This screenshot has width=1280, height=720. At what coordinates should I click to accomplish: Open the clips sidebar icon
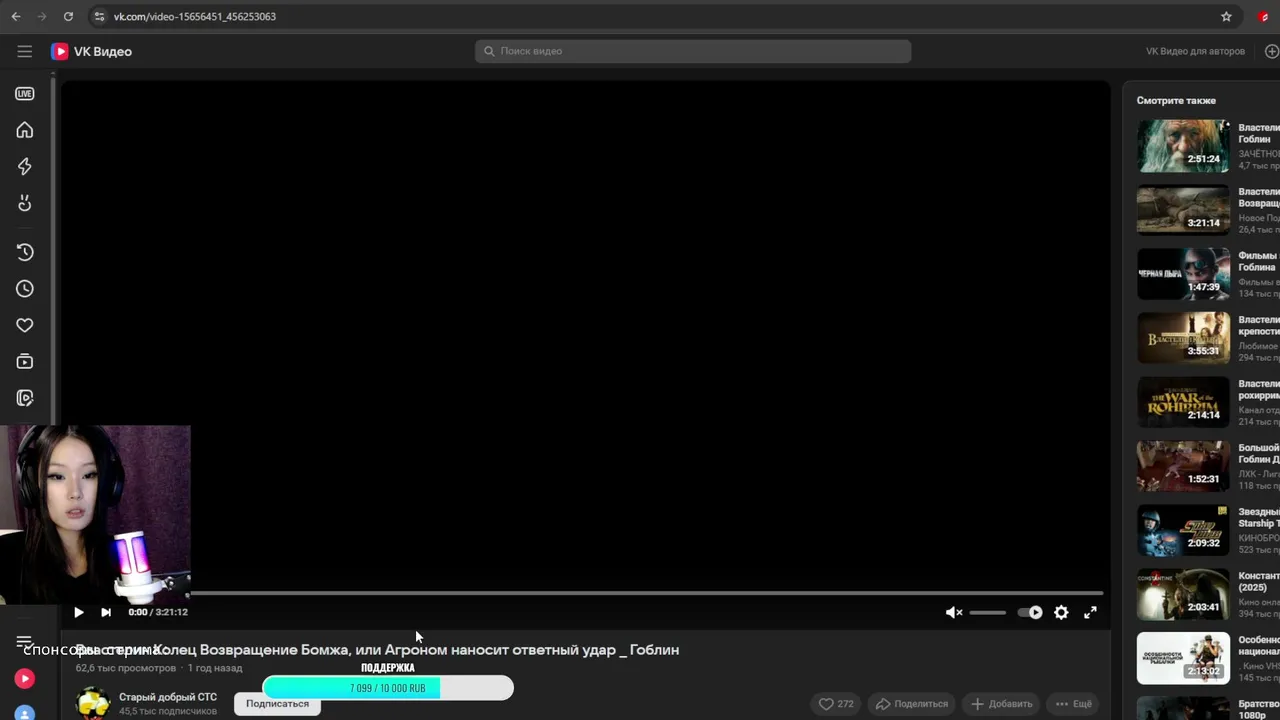coord(25,398)
